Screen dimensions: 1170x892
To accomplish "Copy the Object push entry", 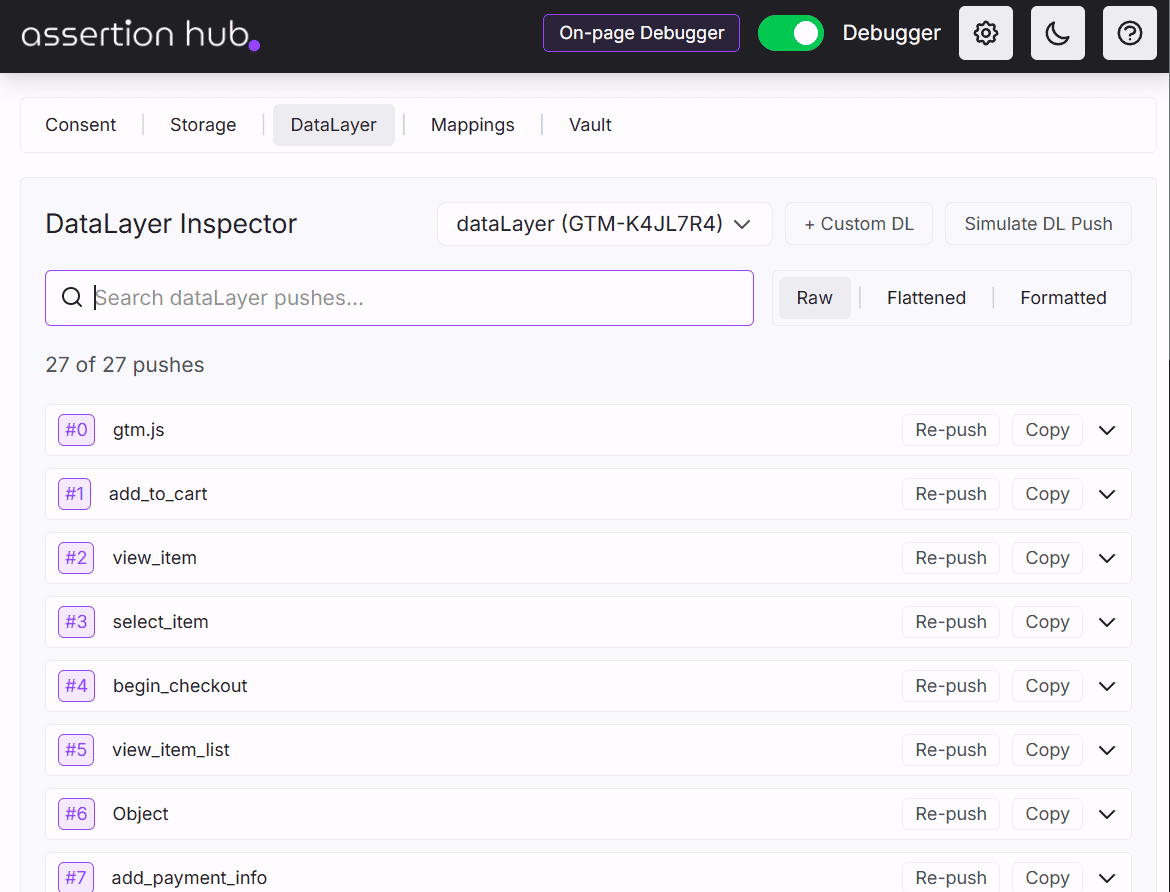I will tap(1047, 814).
